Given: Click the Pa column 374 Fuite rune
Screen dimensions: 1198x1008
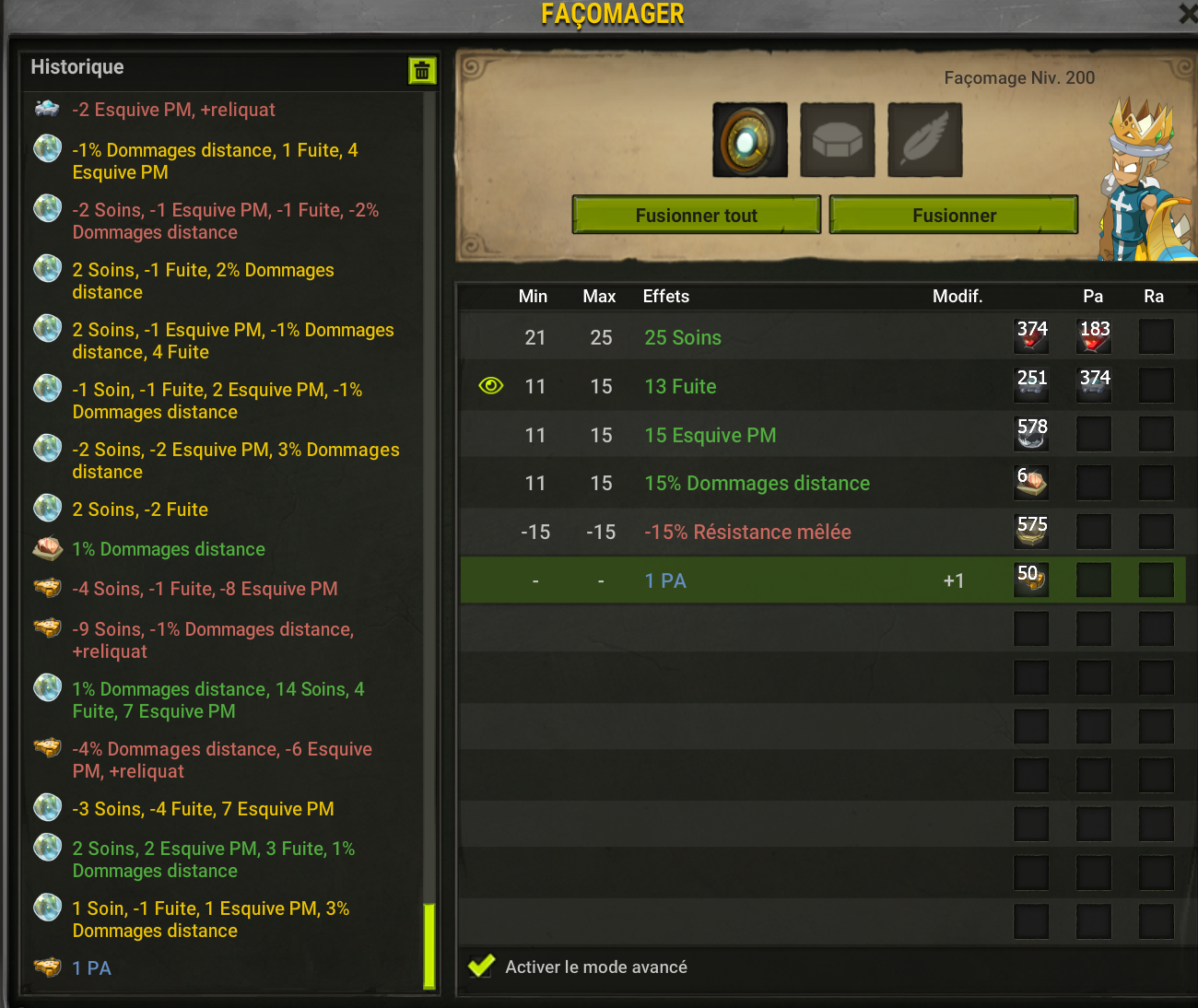Looking at the screenshot, I should coord(1094,386).
